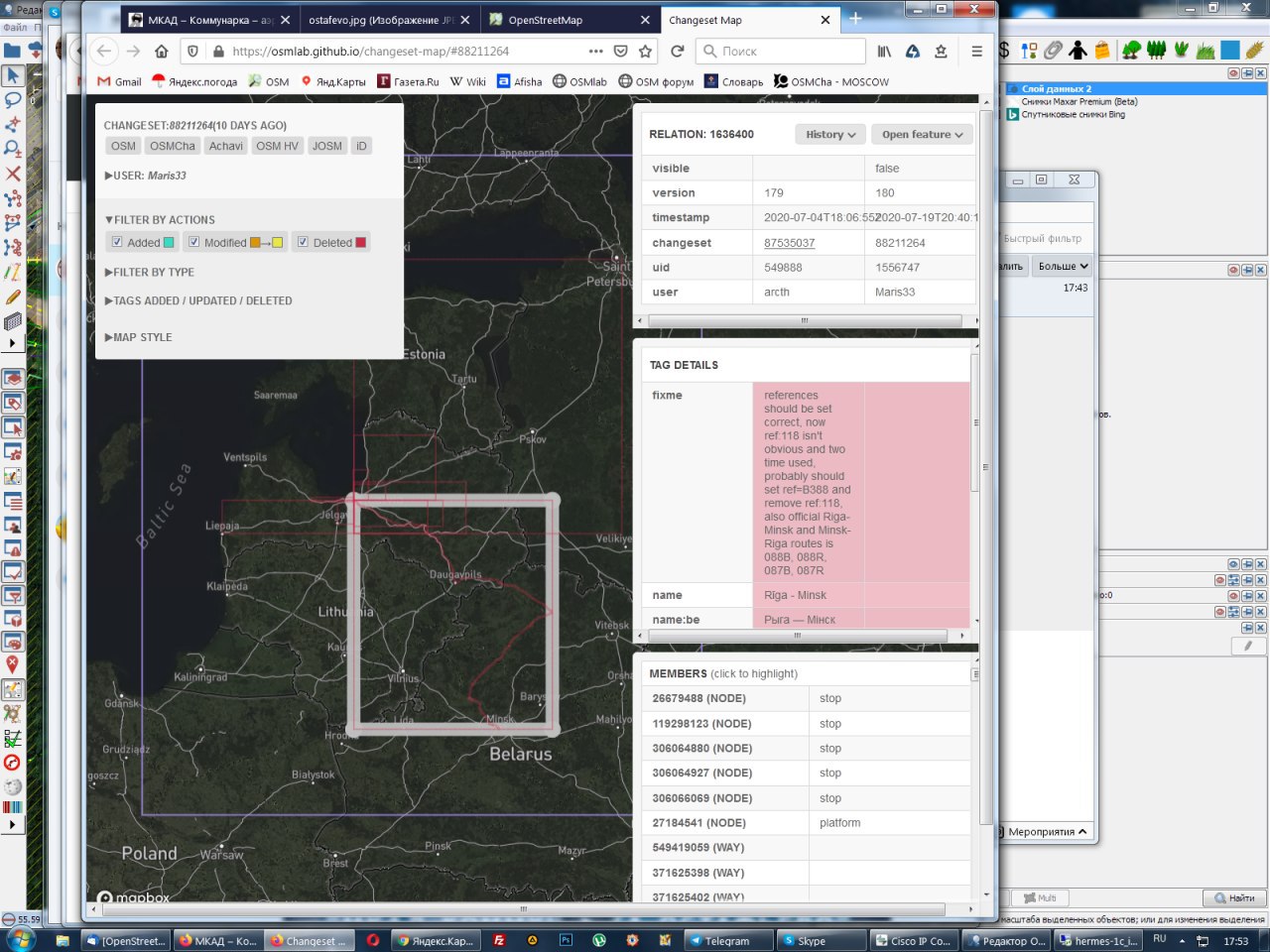Click the Найти button in JOSM
Image resolution: width=1270 pixels, height=952 pixels.
1234,897
